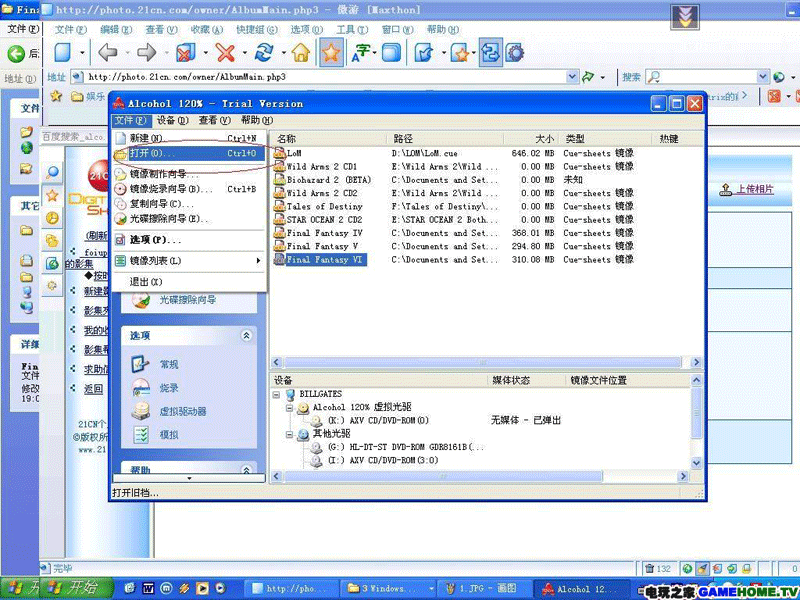Screen dimensions: 800x600
Task: Click the 上传相片 link in the browser
Action: (x=755, y=189)
